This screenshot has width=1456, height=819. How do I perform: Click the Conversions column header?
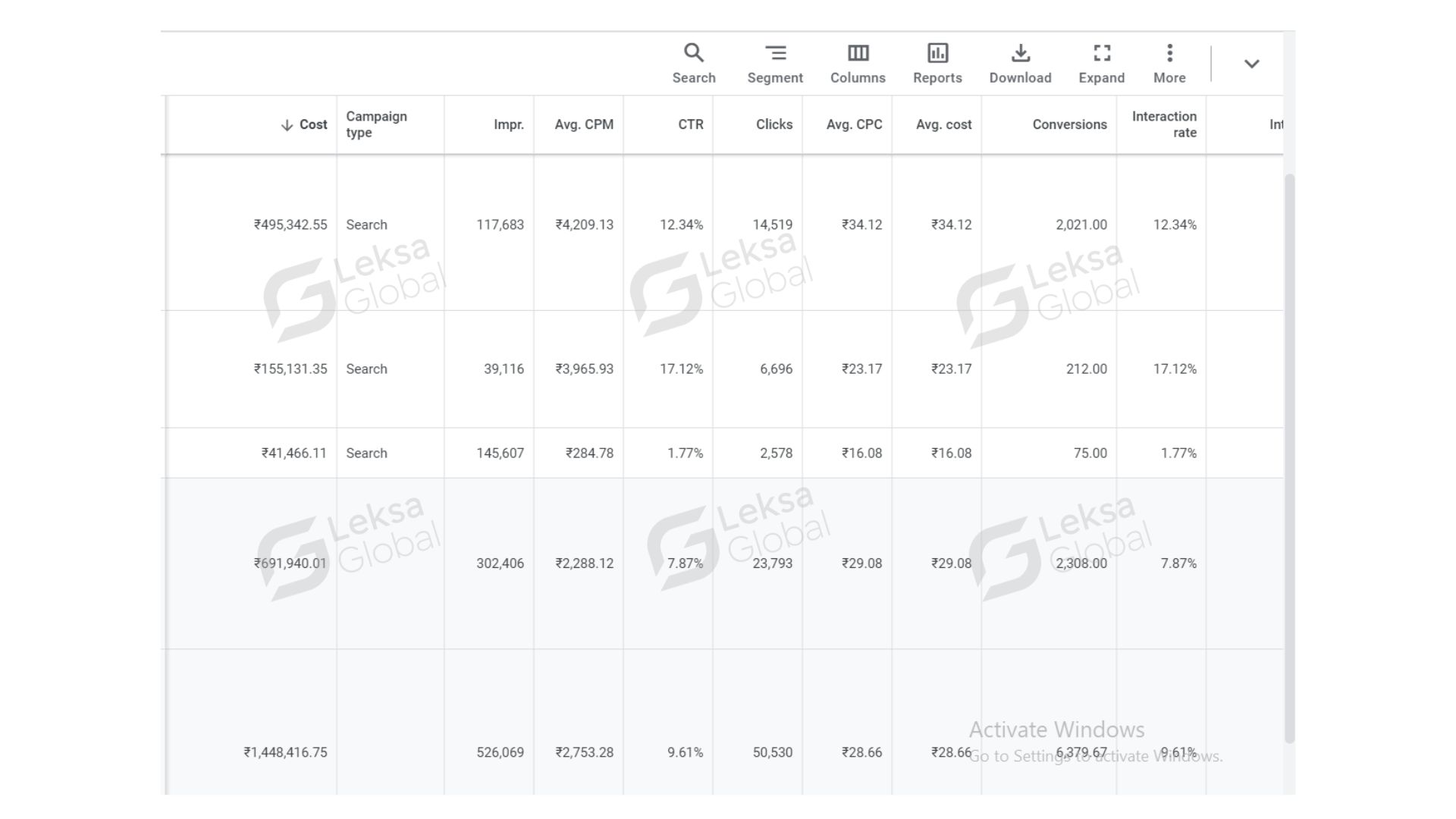coord(1068,124)
